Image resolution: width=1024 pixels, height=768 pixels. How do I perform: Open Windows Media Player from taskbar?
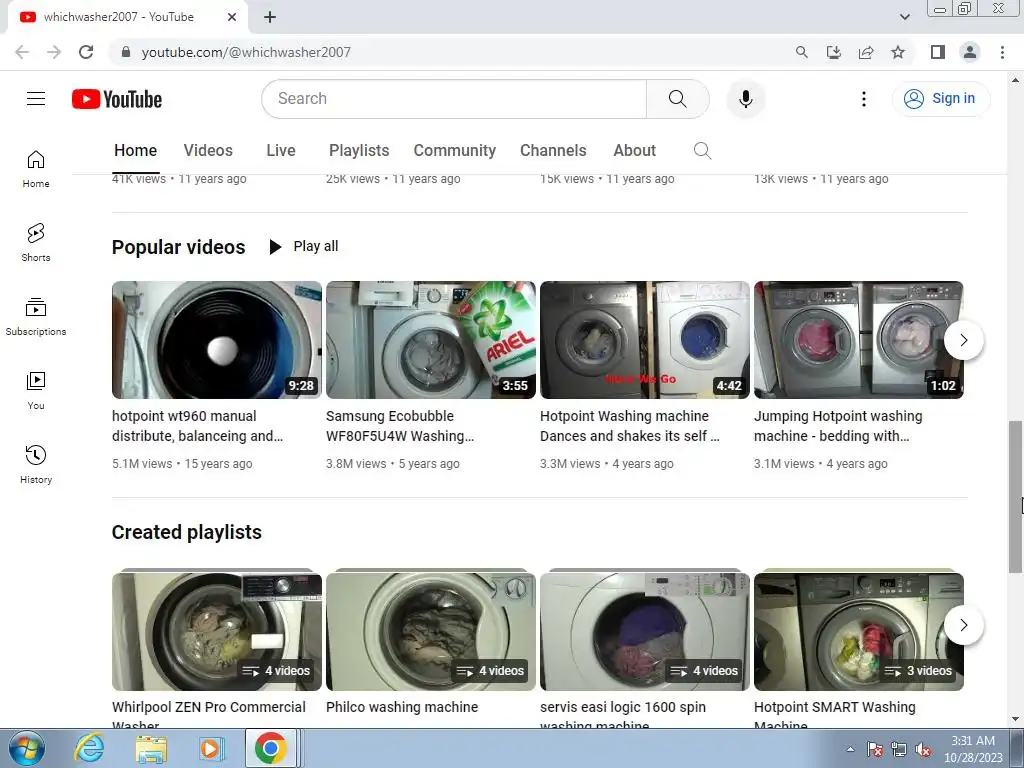(x=210, y=748)
